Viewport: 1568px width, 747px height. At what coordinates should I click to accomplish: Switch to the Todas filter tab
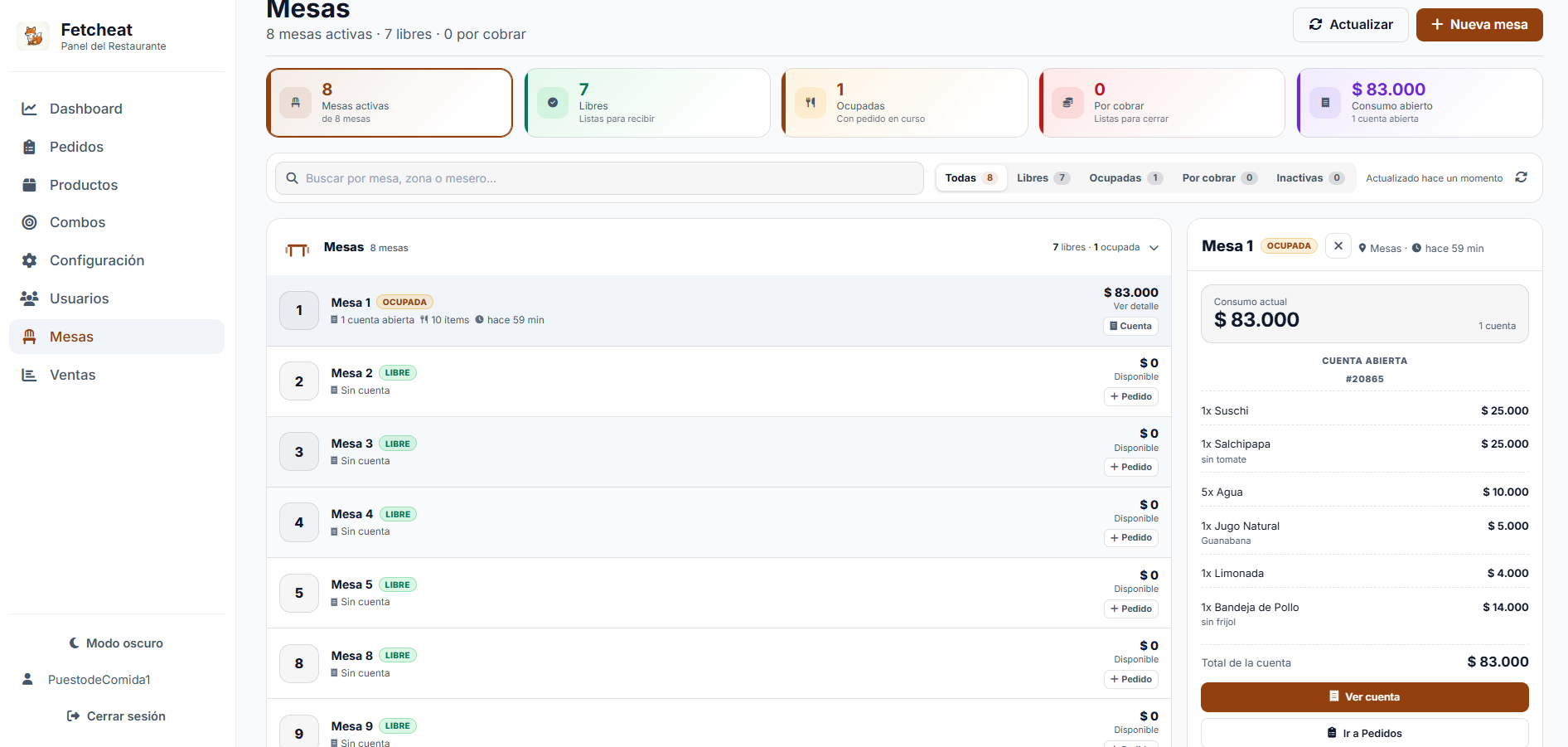click(x=970, y=178)
